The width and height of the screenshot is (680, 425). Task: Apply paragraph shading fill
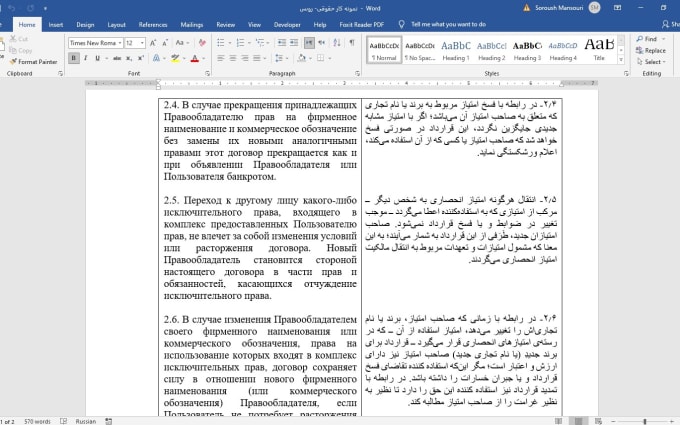[301, 58]
